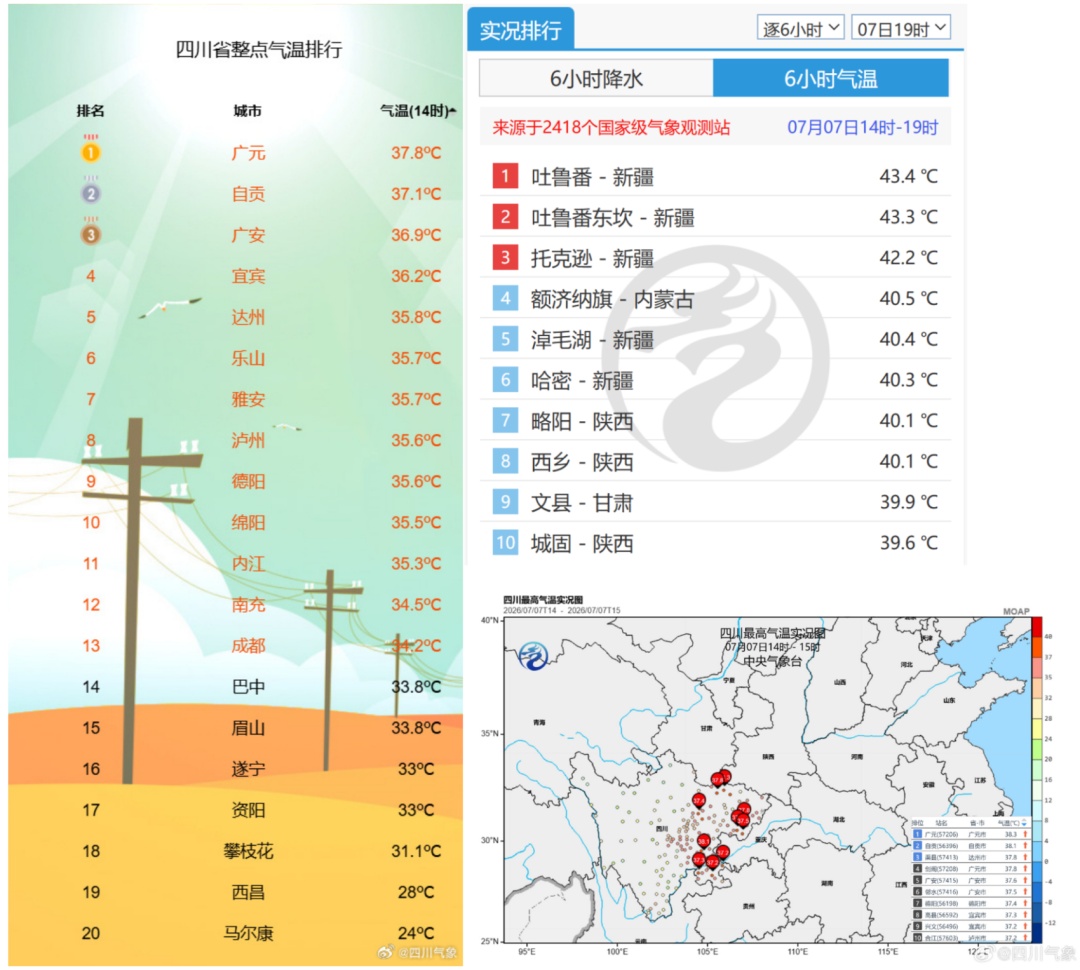This screenshot has width=1080, height=970.
Task: Click the 07月07日14时-19时 time range text
Action: point(862,127)
